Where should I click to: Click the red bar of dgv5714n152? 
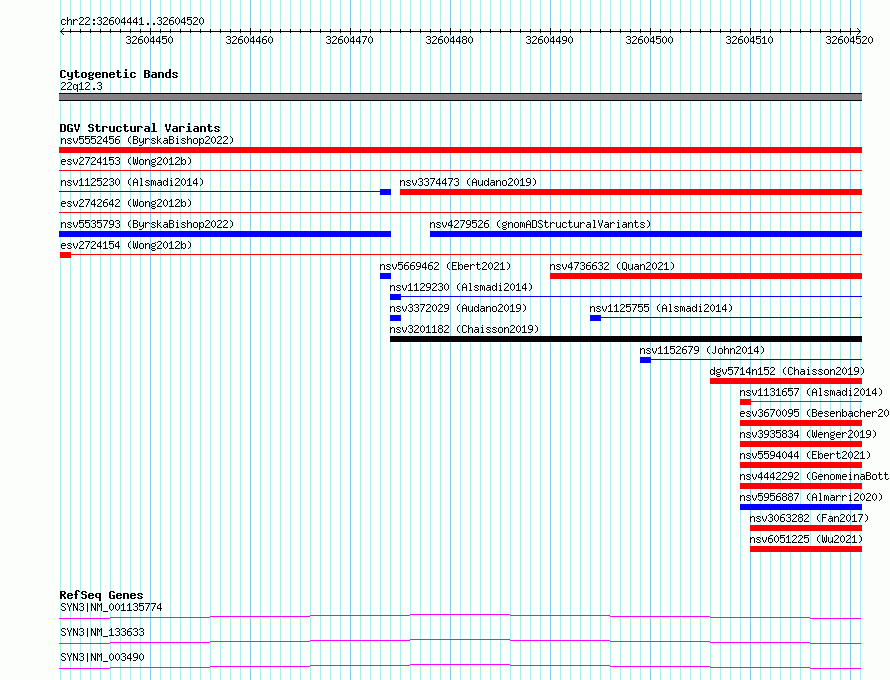[x=786, y=381]
